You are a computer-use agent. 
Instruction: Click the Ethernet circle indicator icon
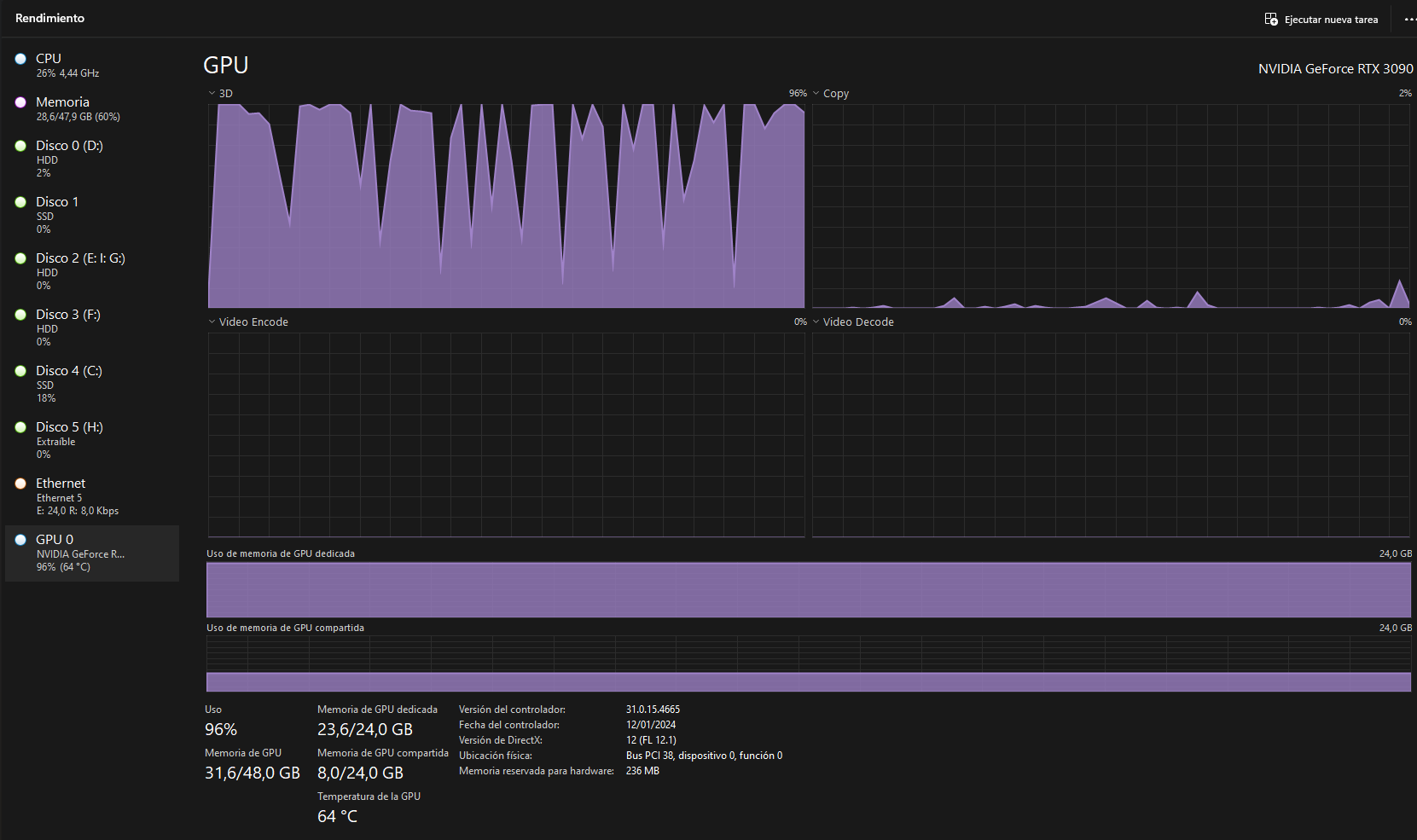pos(20,484)
